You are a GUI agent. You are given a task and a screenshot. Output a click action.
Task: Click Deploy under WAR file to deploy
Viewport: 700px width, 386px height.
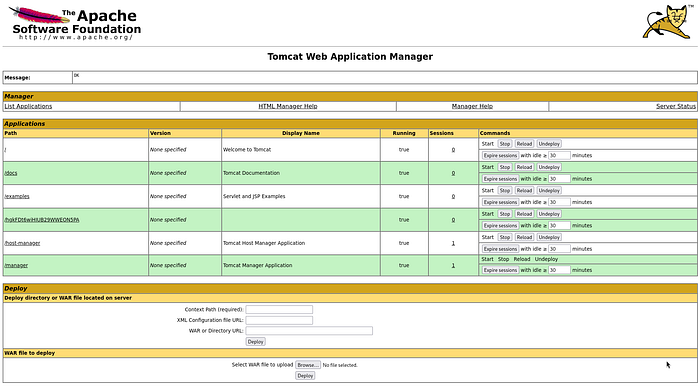click(305, 376)
